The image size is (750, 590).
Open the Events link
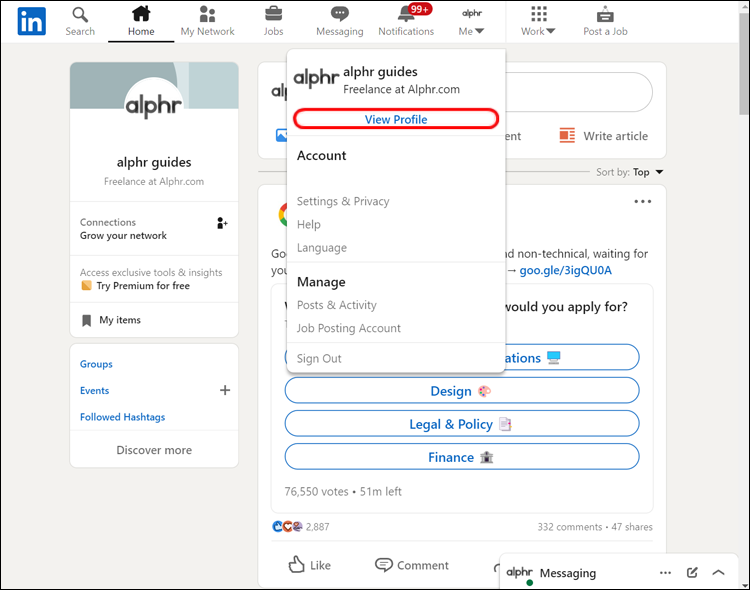[94, 390]
